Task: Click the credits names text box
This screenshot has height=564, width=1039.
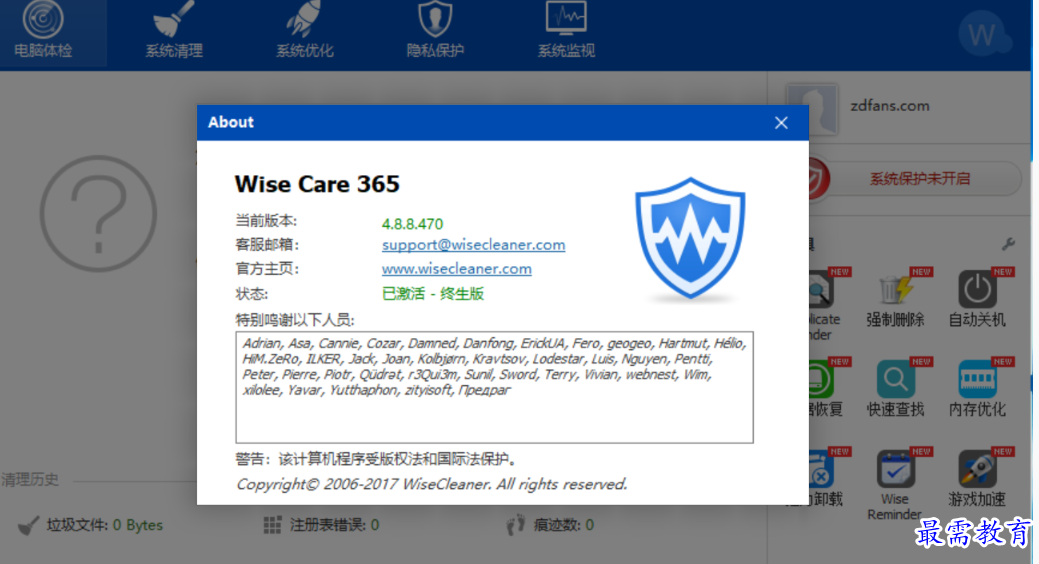Action: pyautogui.click(x=494, y=387)
